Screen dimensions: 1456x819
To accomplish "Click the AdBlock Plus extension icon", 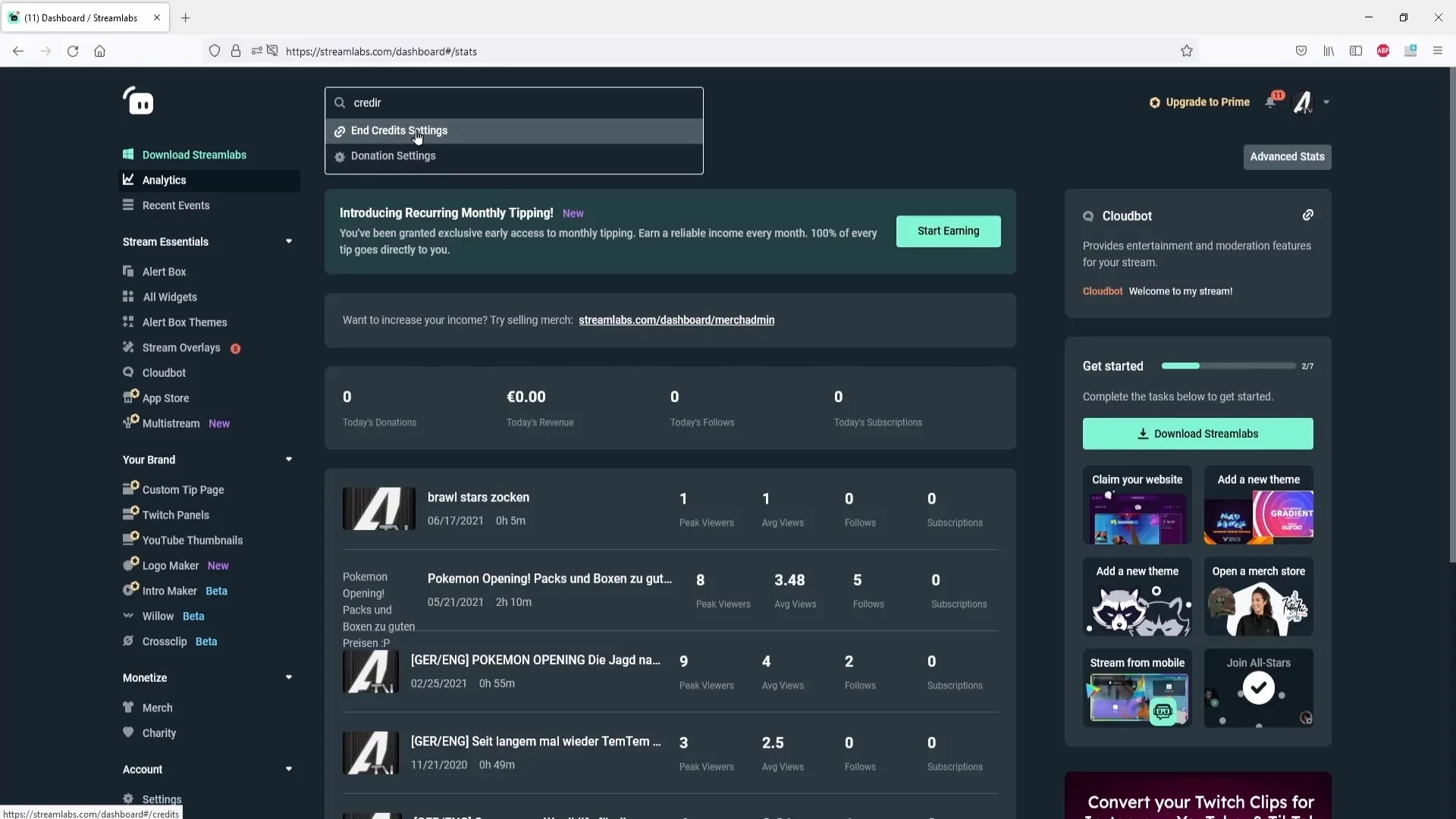I will (1383, 51).
